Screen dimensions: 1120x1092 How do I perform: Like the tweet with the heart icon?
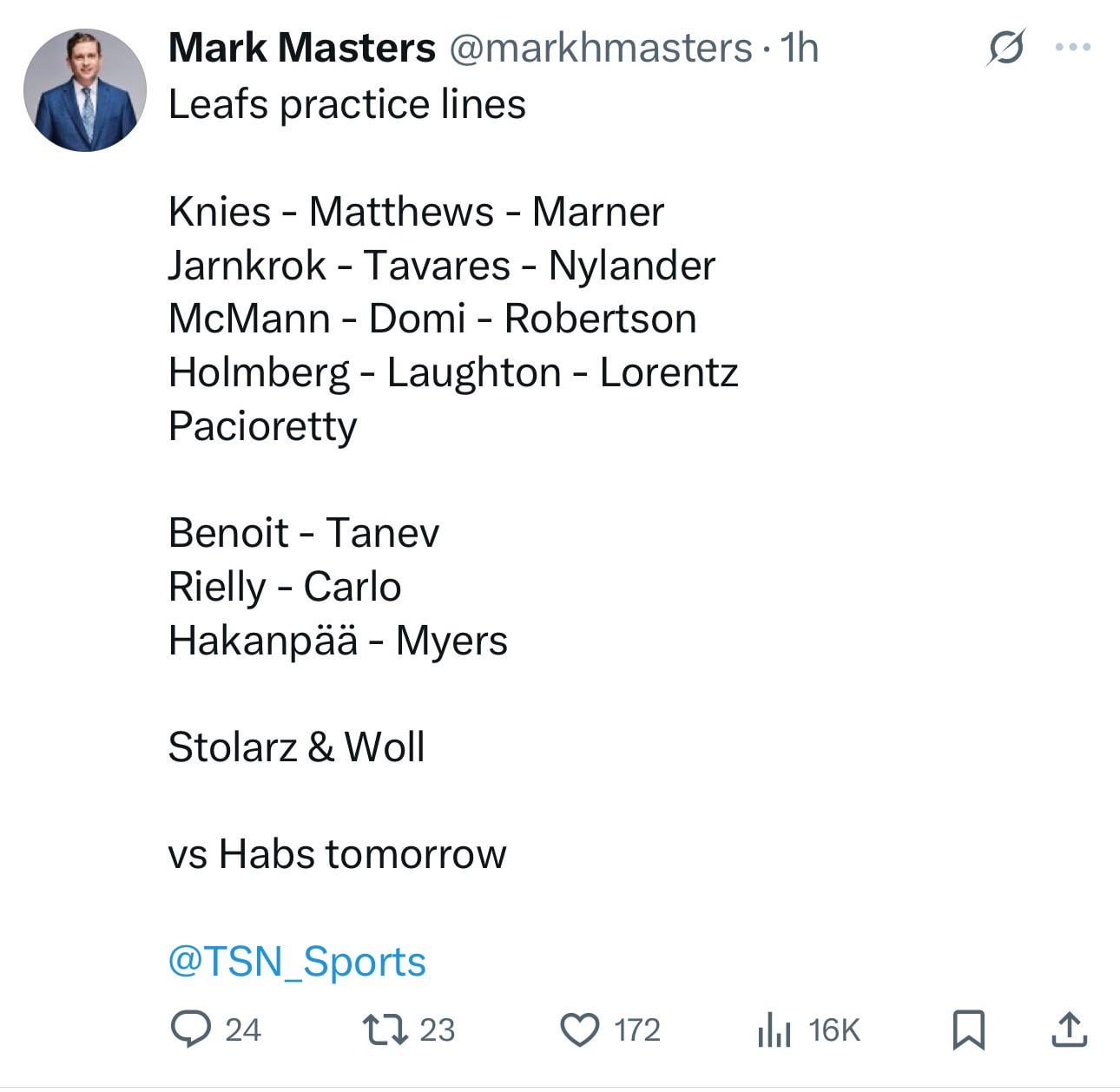pyautogui.click(x=580, y=1030)
